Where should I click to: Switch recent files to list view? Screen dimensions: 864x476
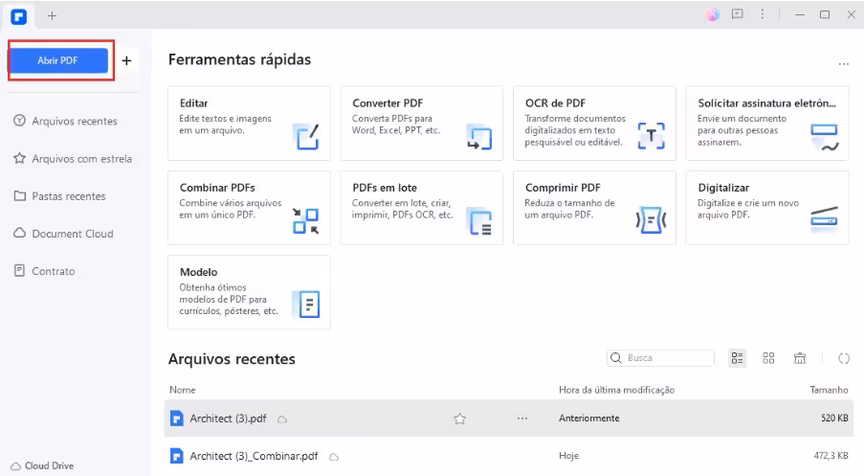pyautogui.click(x=738, y=358)
